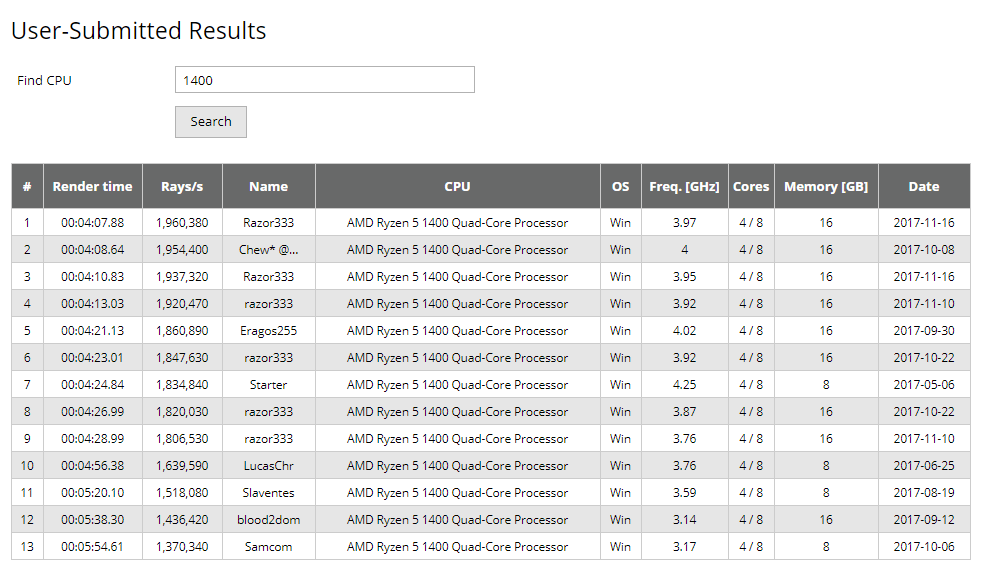
Task: Click the name Slaventes
Action: coord(268,493)
